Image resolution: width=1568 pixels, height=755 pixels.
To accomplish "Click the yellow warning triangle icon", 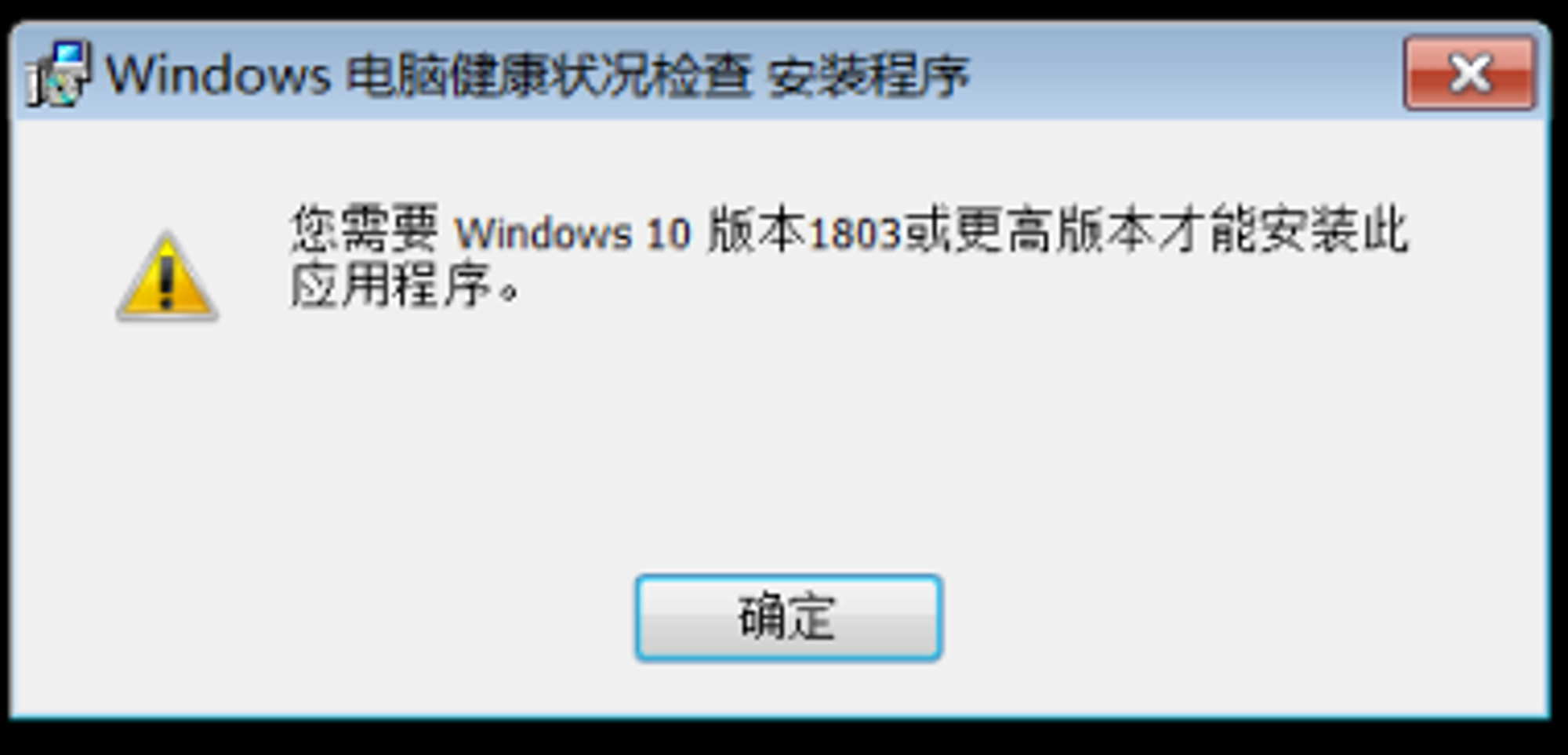I will [x=167, y=276].
